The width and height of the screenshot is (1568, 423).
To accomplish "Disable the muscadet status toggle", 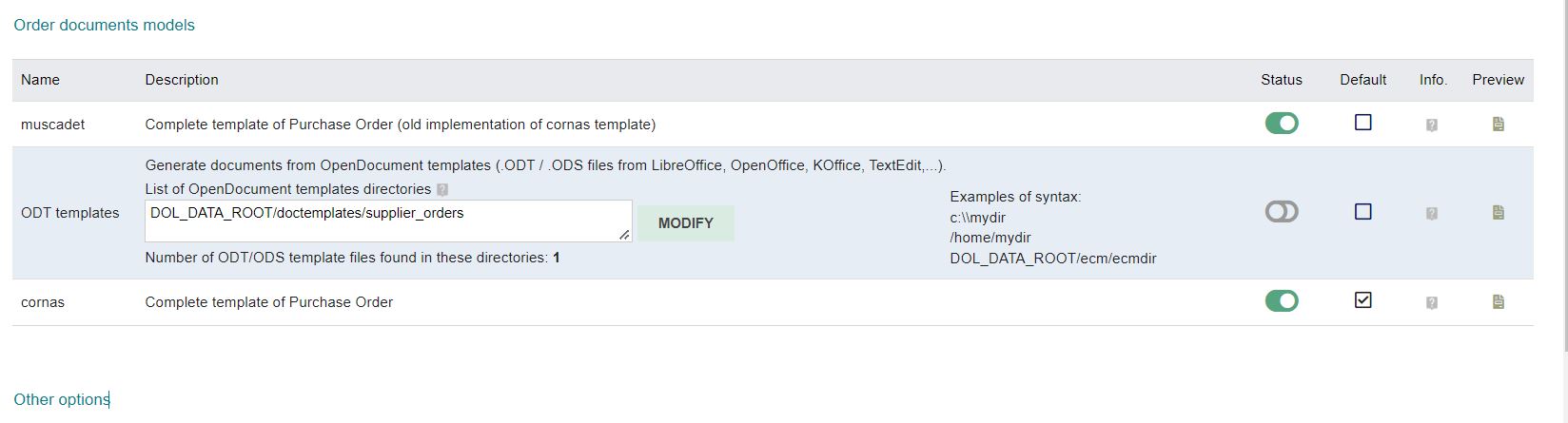I will tap(1281, 124).
